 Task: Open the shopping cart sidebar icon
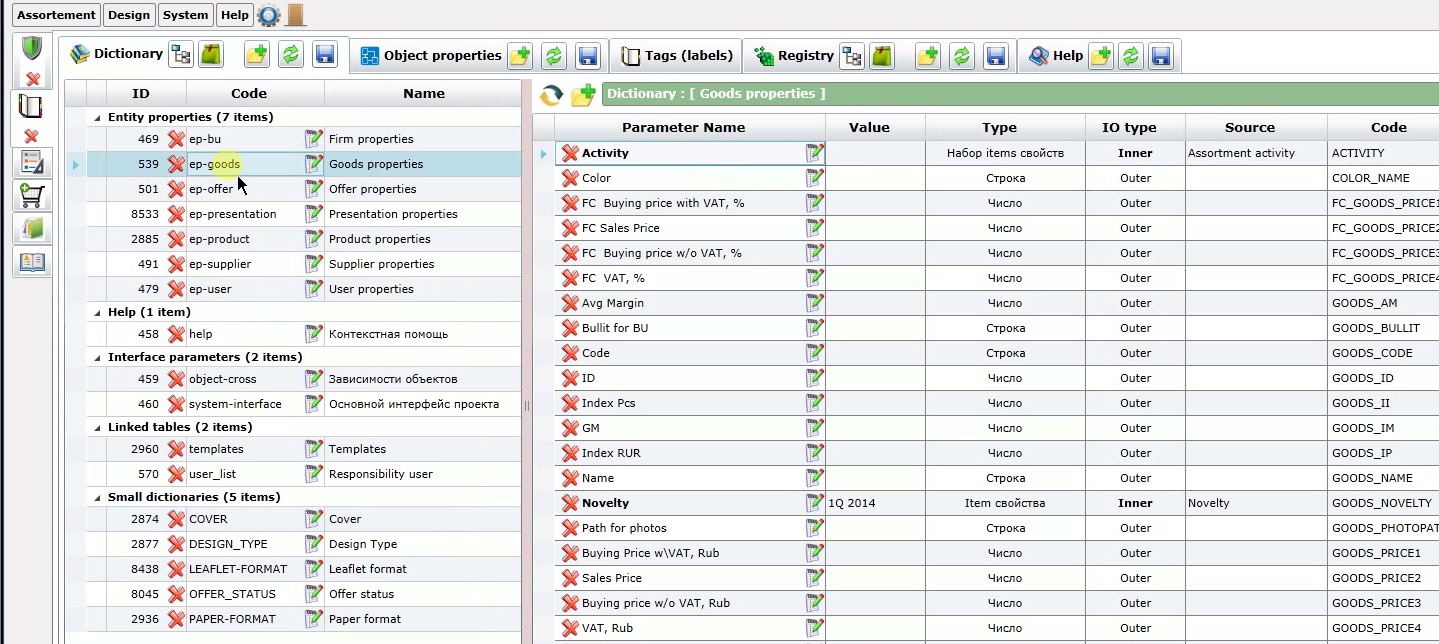(x=33, y=195)
